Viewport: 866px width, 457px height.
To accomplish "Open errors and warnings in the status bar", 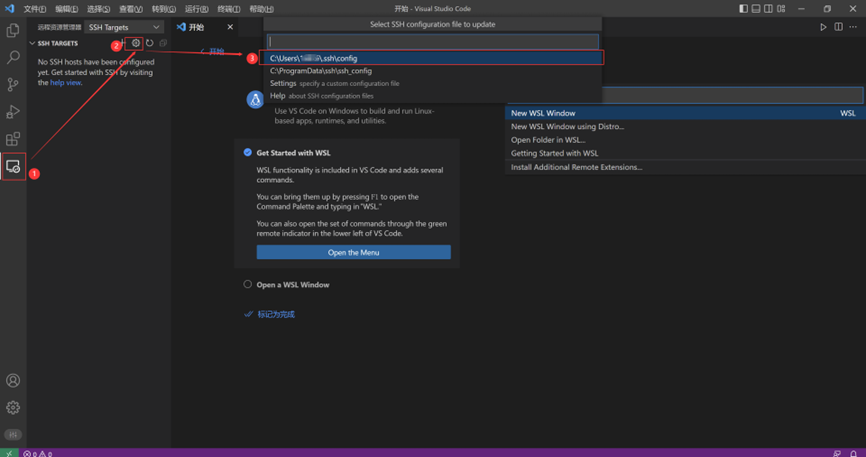I will coord(38,453).
